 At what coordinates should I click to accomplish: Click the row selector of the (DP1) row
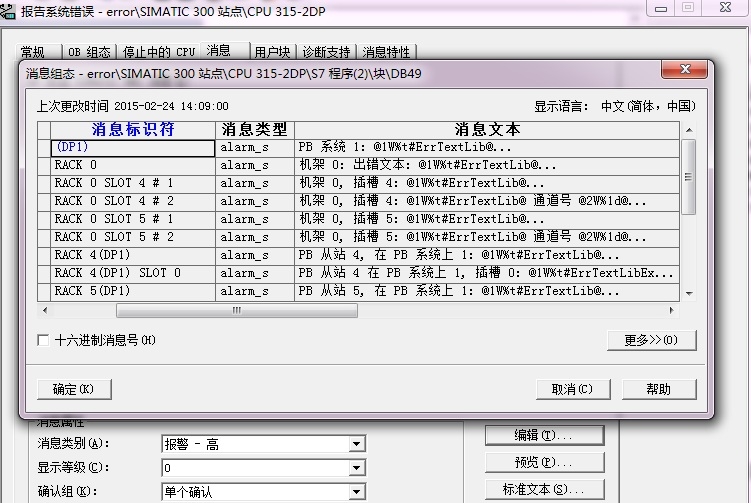pyautogui.click(x=44, y=148)
